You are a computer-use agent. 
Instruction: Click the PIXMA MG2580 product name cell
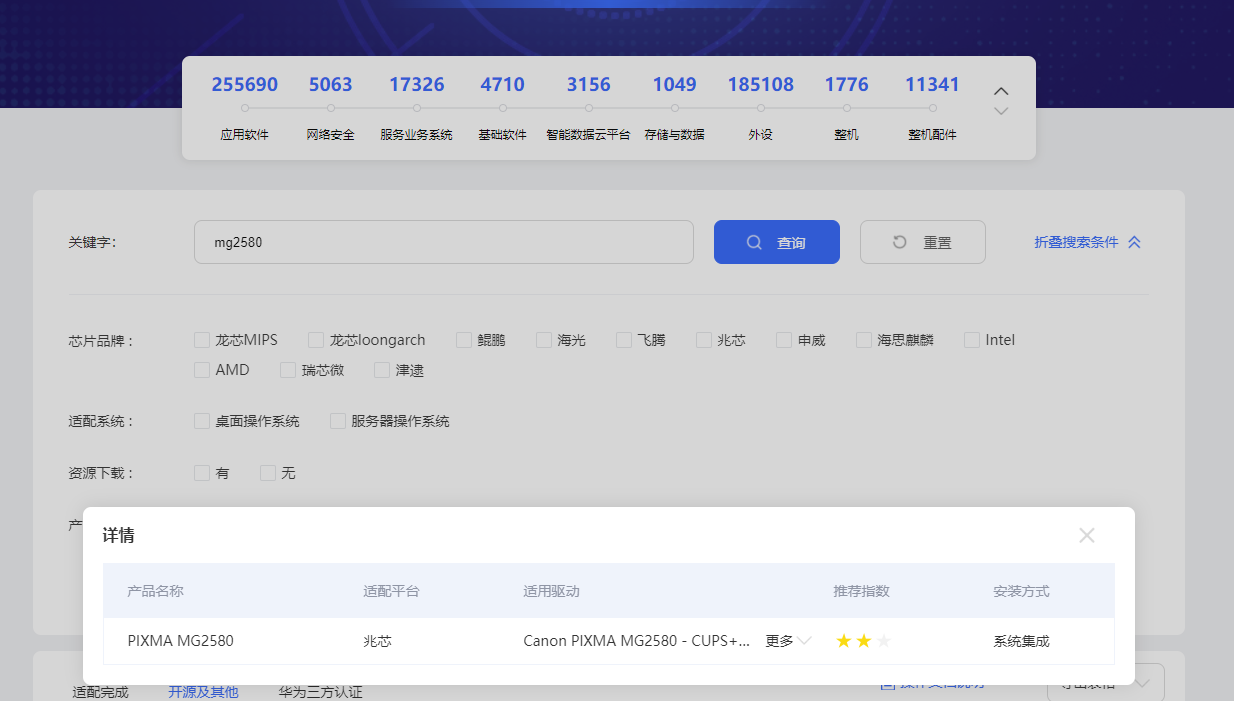coord(181,641)
